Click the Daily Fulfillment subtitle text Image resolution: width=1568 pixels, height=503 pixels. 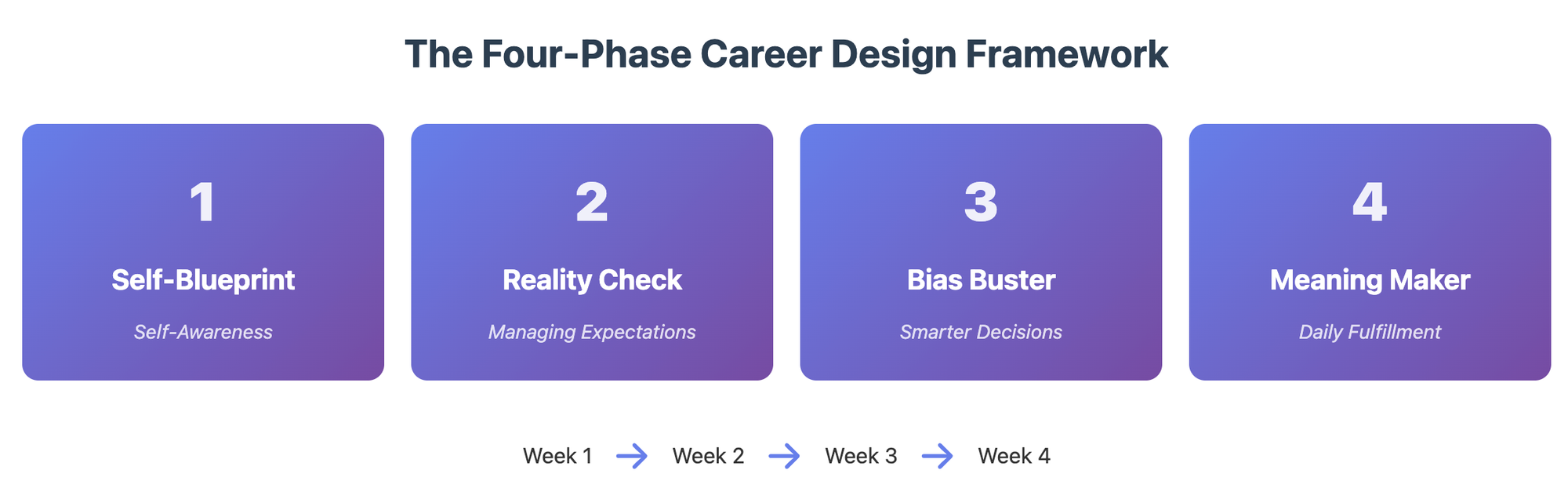point(1370,332)
